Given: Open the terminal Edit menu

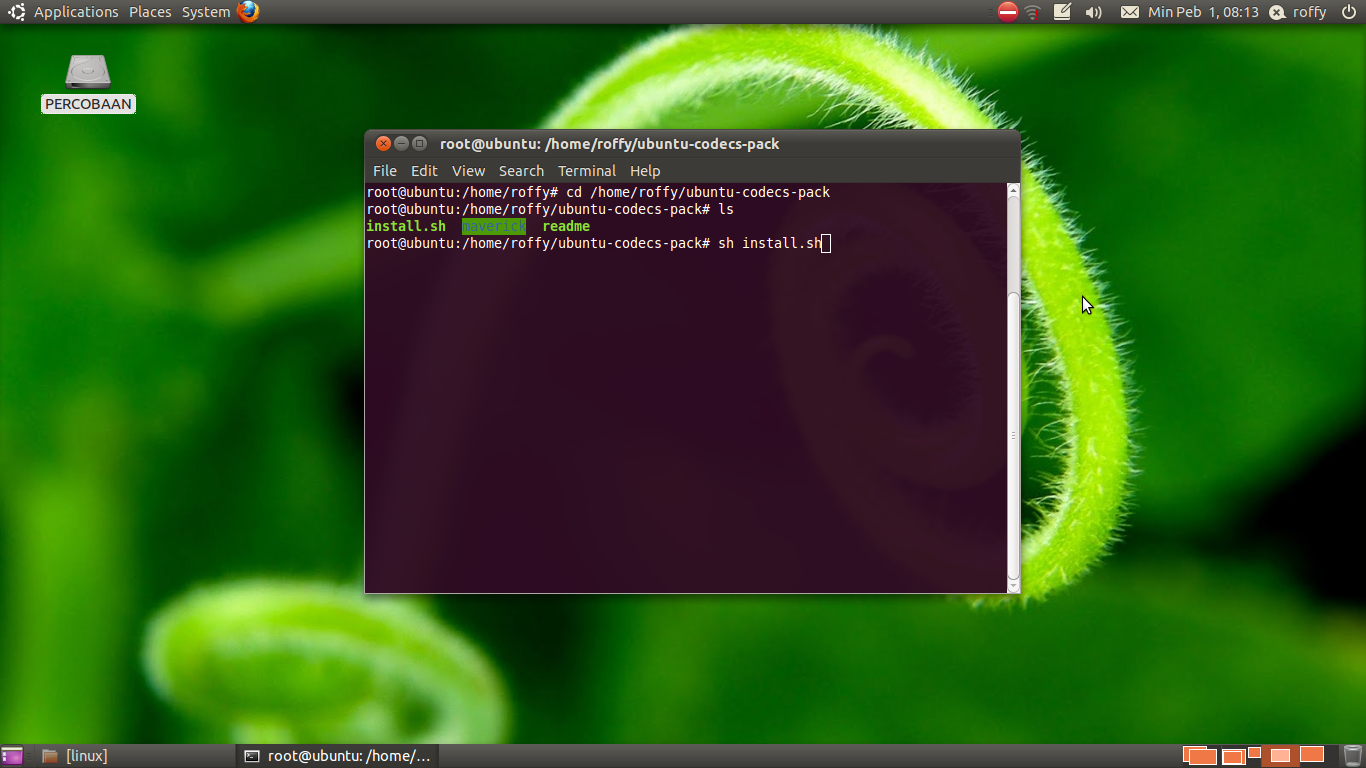Looking at the screenshot, I should pyautogui.click(x=424, y=171).
